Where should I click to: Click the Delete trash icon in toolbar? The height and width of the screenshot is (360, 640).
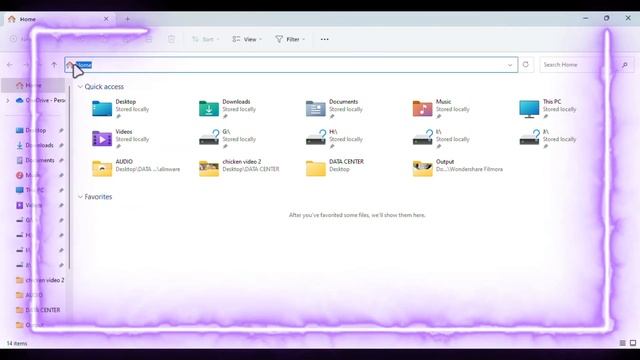click(171, 39)
